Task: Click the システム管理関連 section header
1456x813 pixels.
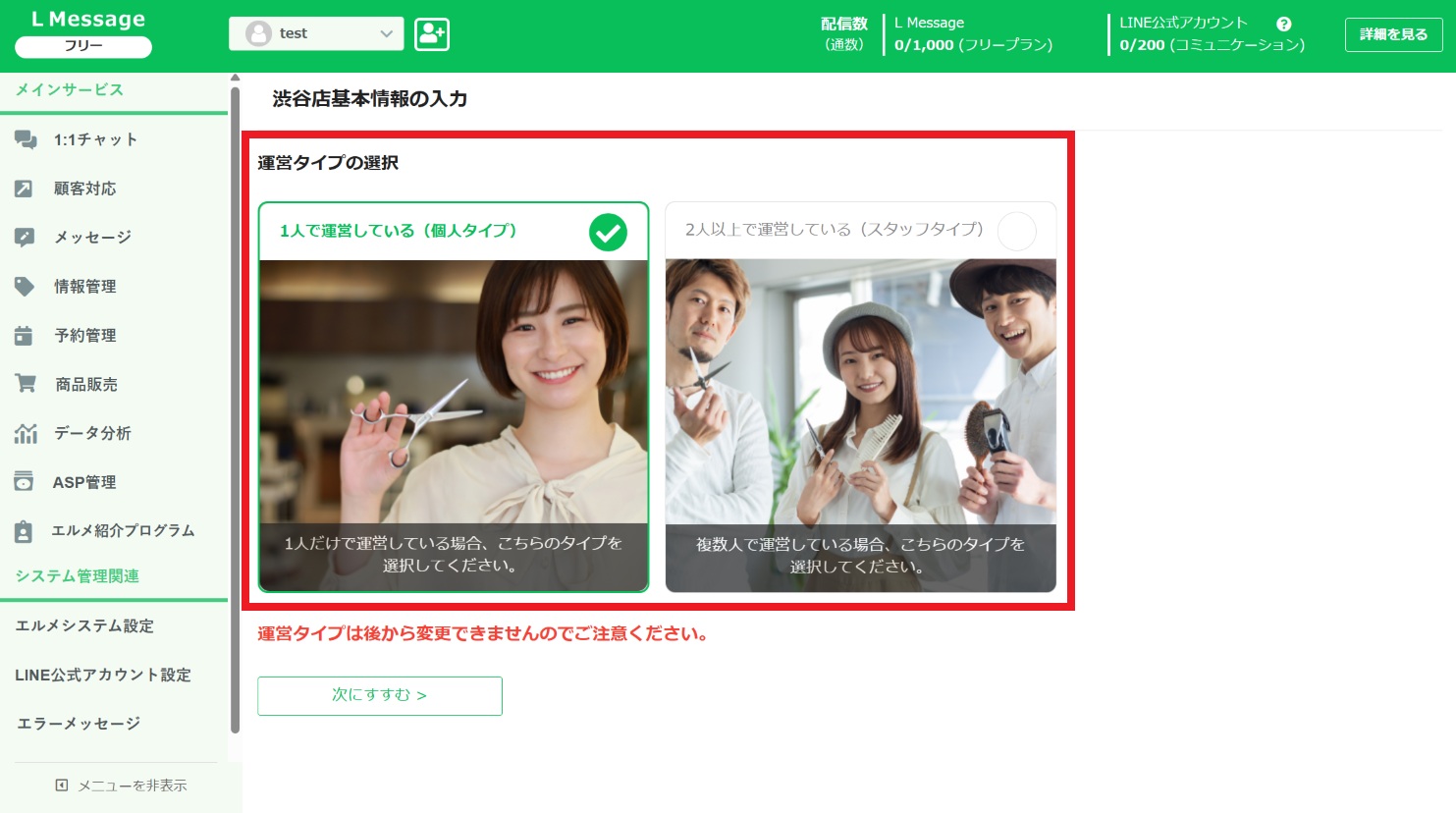Action: pyautogui.click(x=77, y=576)
